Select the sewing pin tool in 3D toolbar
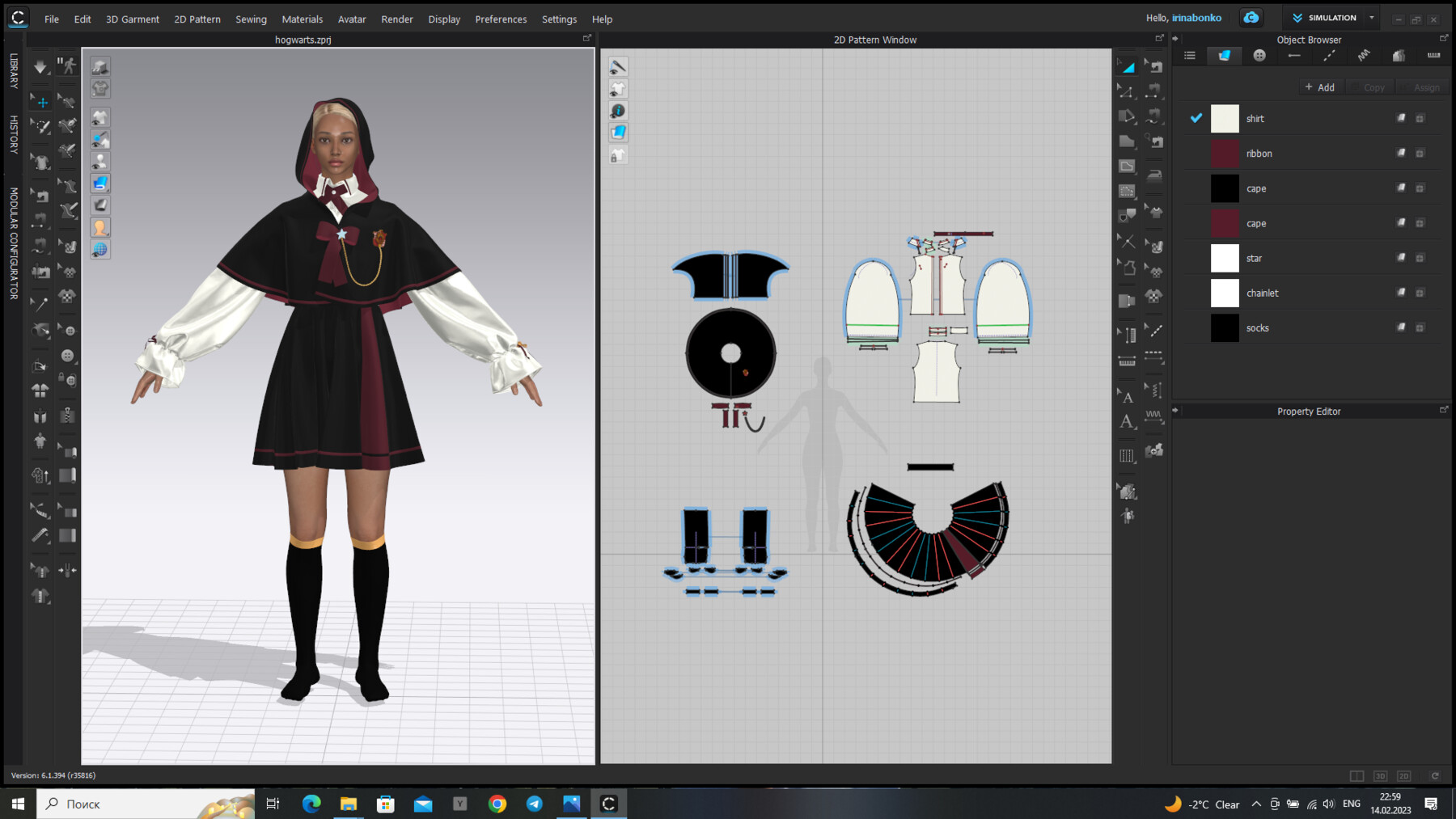 (39, 302)
